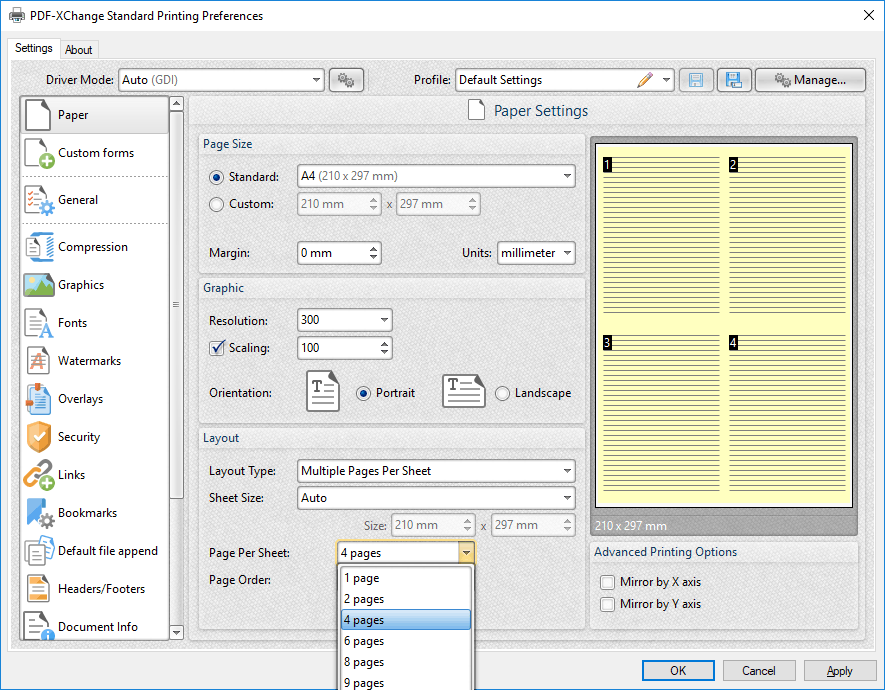
Task: Switch to the Settings tab
Action: pos(34,49)
